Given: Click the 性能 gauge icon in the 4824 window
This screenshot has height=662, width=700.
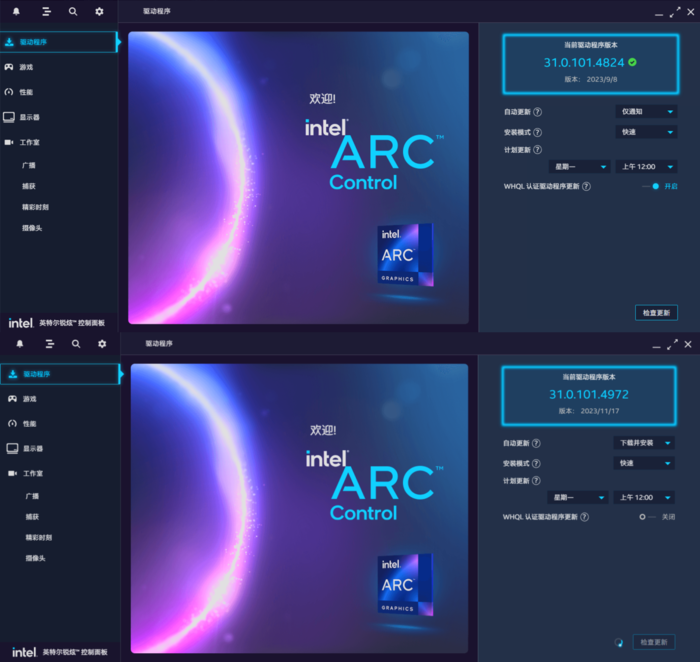Looking at the screenshot, I should pos(8,92).
